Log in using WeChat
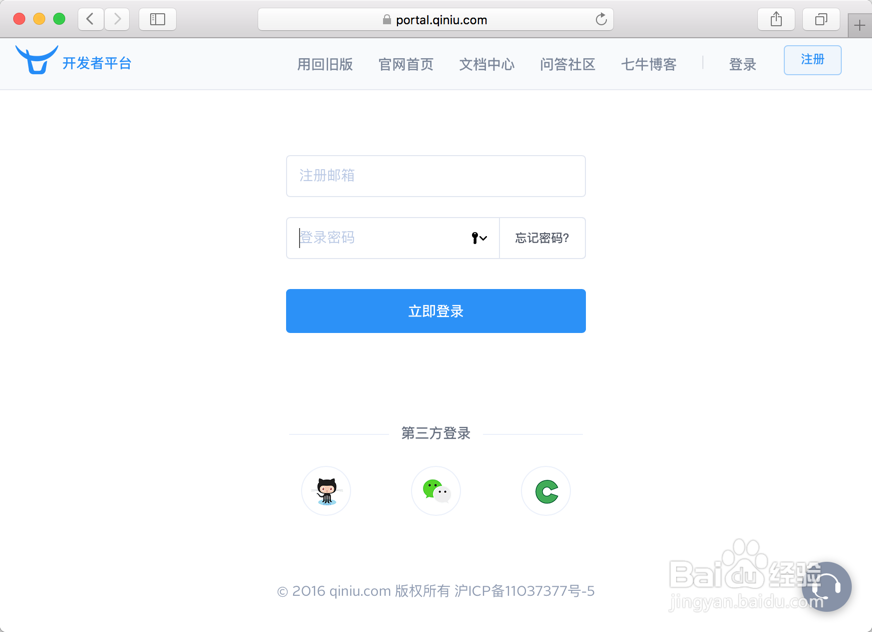 (436, 490)
